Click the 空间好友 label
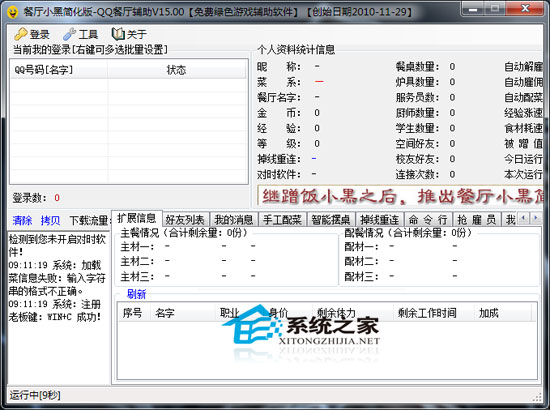 417,144
